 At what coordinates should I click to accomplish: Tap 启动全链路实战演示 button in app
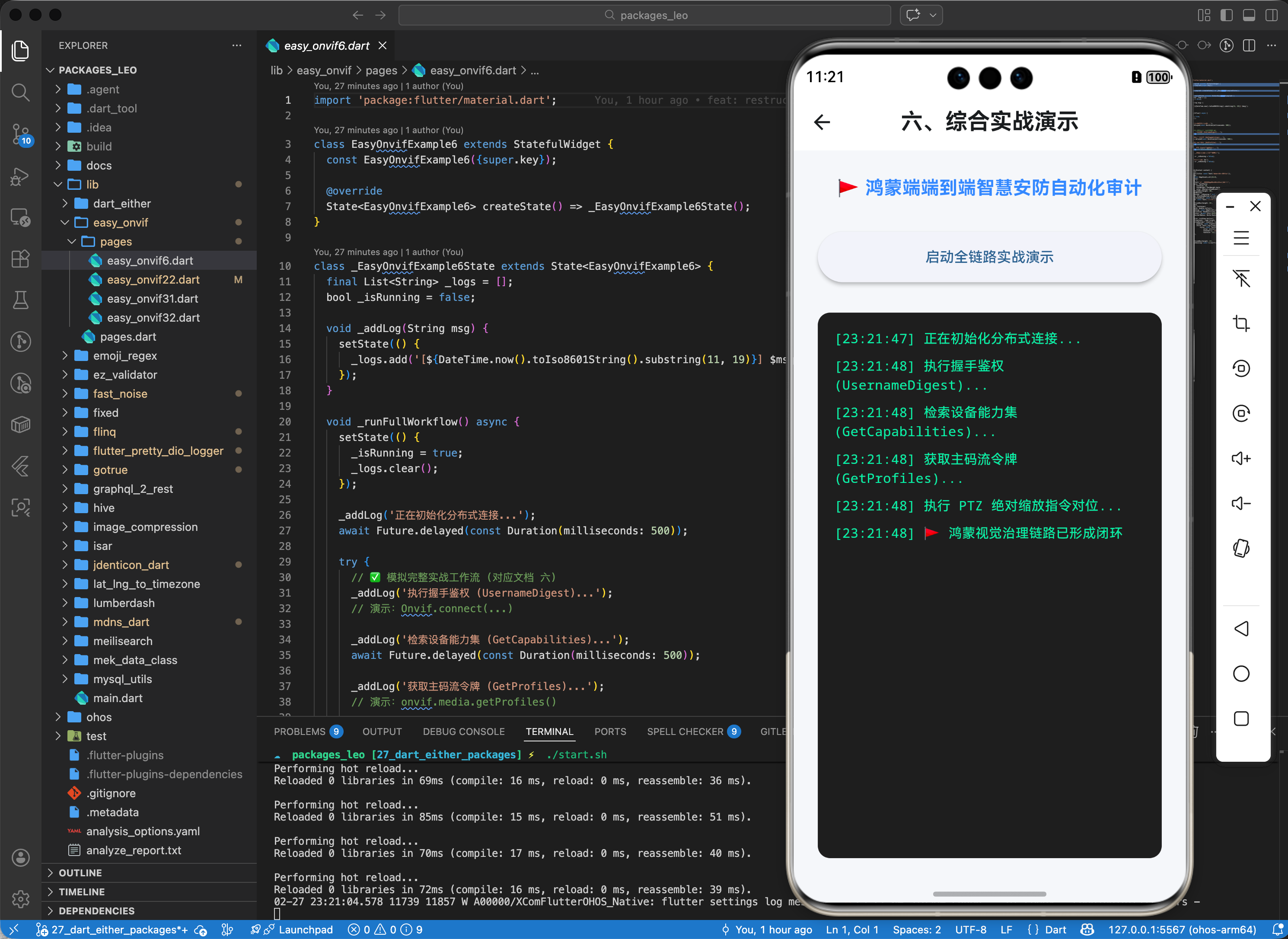click(x=988, y=257)
